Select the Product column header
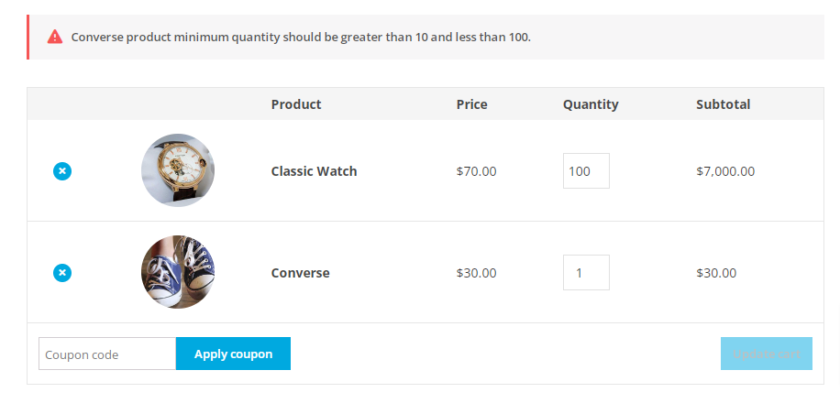Screen dimensions: 840x403 (x=296, y=104)
